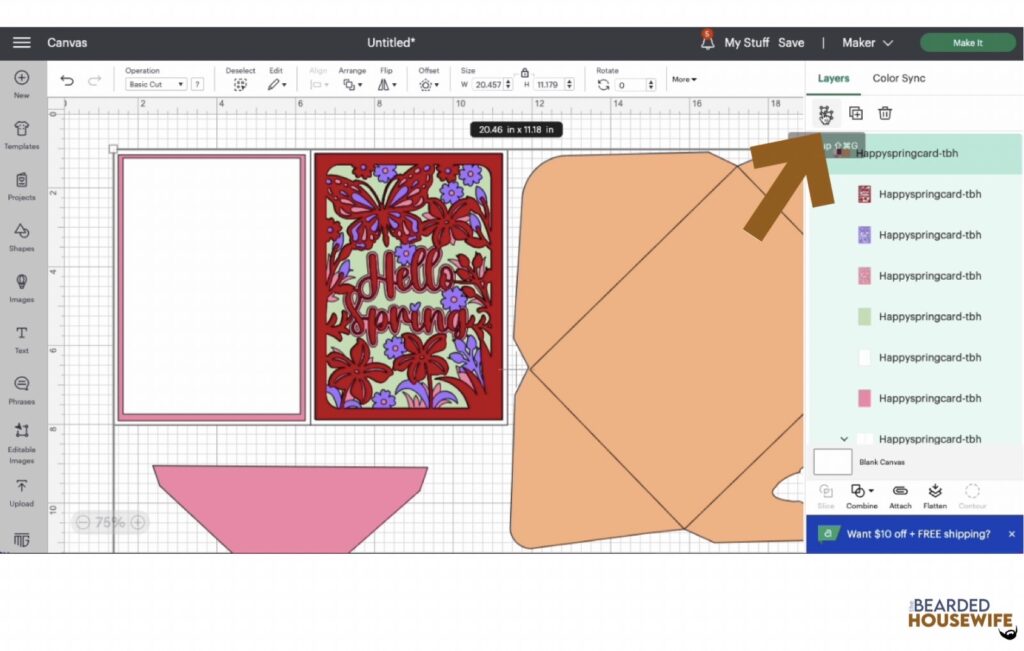
Task: Save the project
Action: (791, 42)
